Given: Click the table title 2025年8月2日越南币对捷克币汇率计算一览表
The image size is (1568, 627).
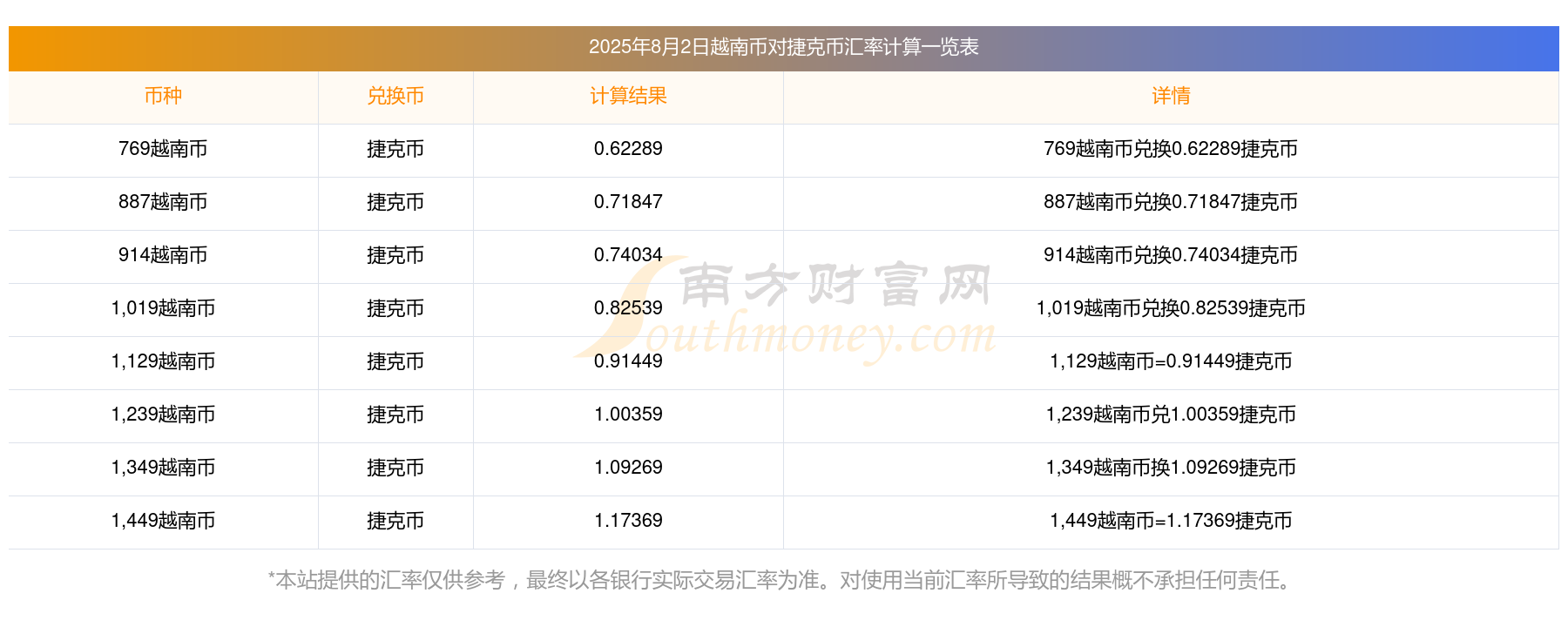Looking at the screenshot, I should (x=783, y=47).
